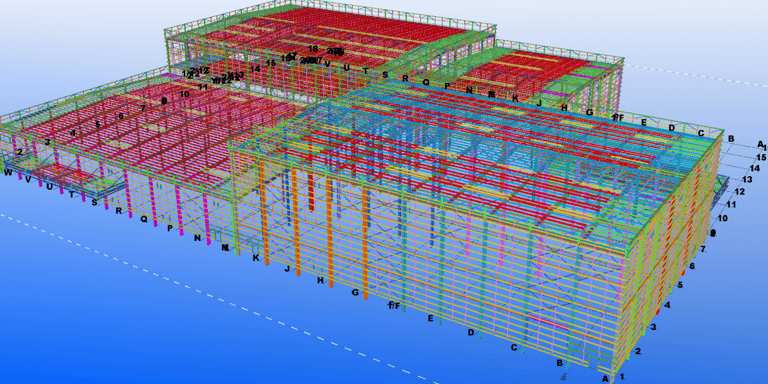Click grid label 3 on the red roof framing

click(47, 142)
